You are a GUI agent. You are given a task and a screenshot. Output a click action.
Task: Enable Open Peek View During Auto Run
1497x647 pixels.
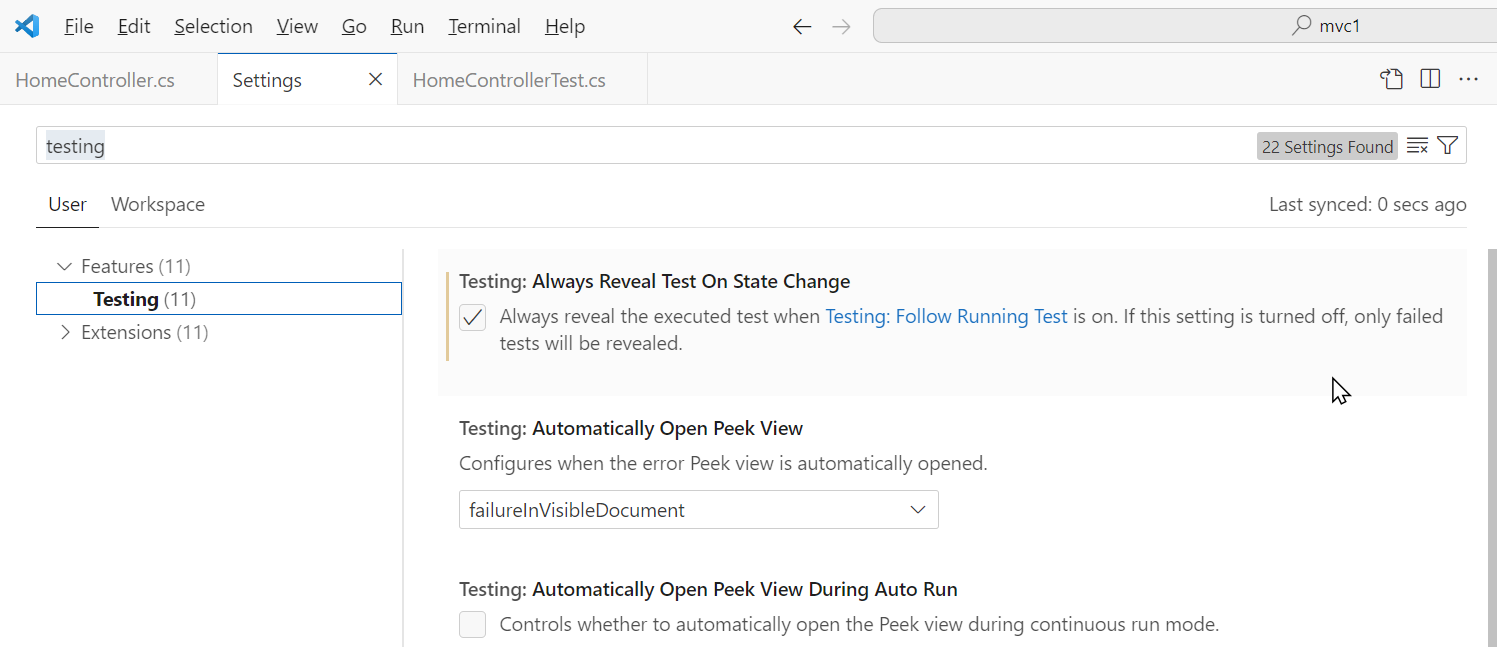coord(472,625)
